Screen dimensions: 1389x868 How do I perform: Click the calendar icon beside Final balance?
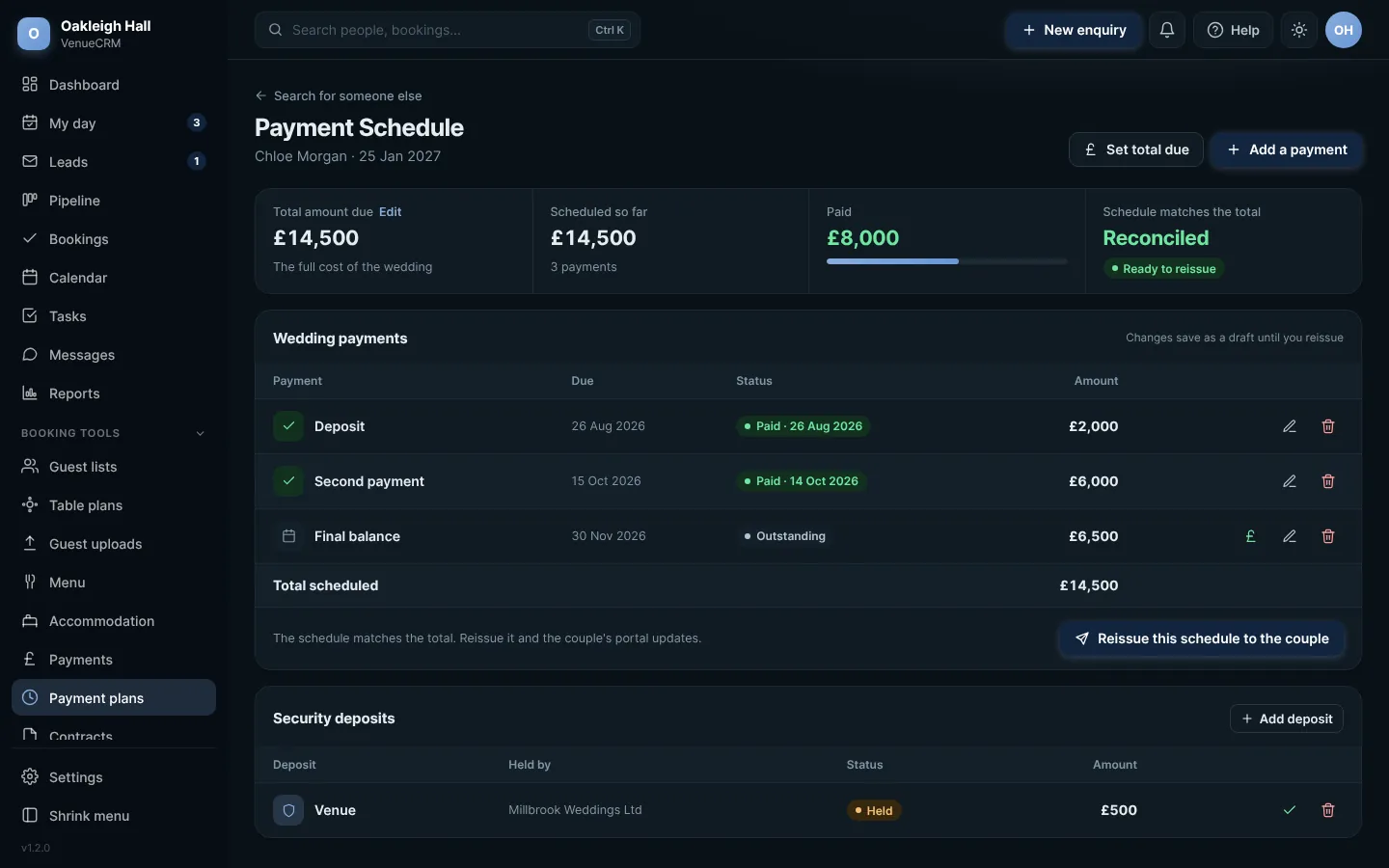click(288, 536)
